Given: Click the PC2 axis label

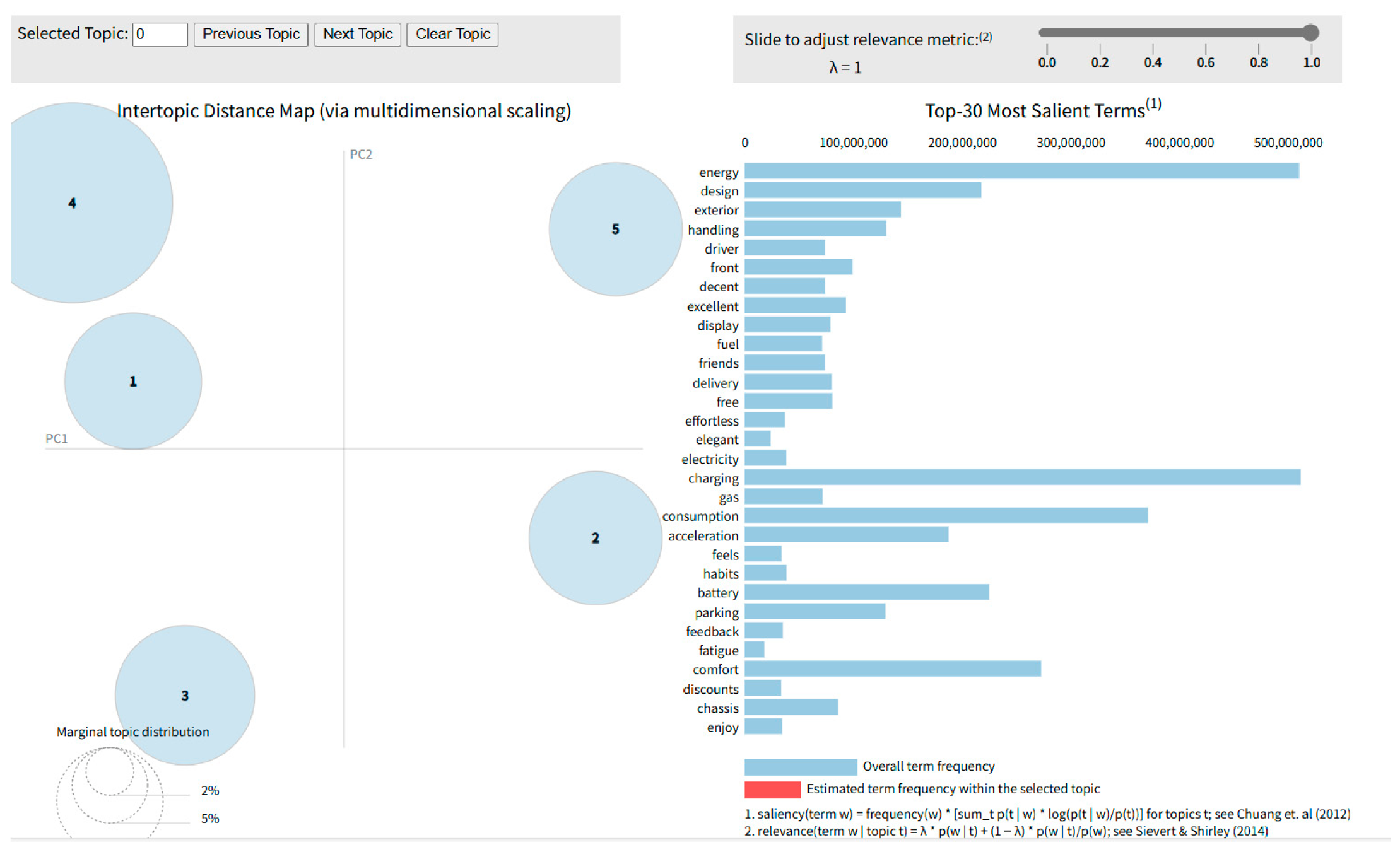Looking at the screenshot, I should (361, 155).
